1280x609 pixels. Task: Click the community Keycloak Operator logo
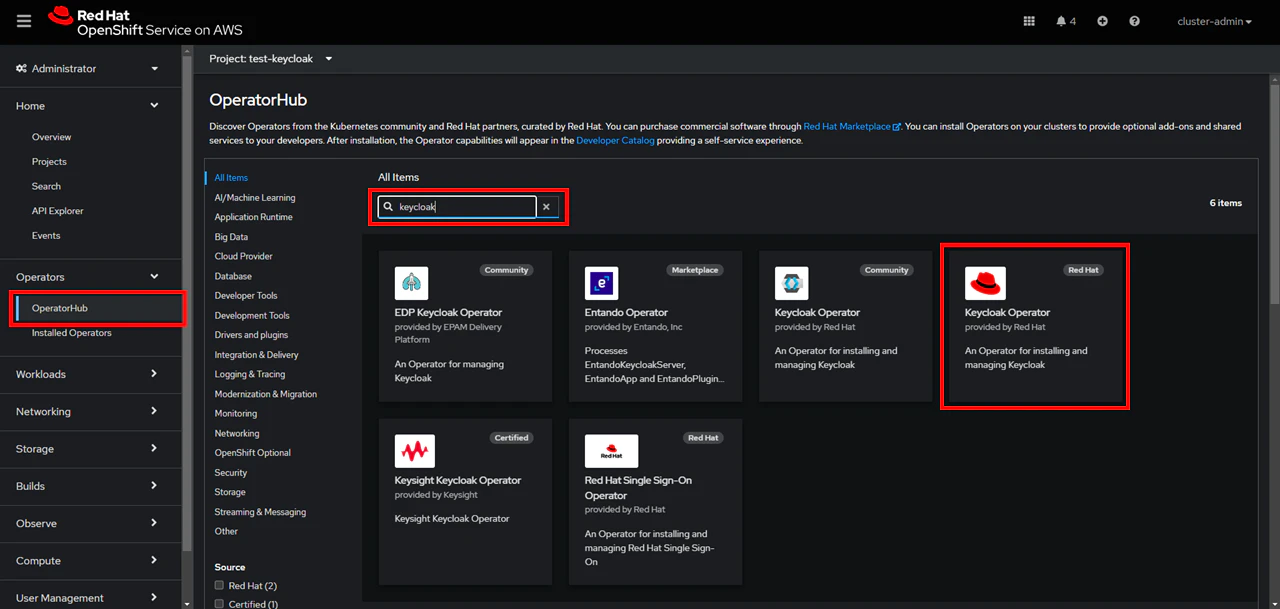(791, 283)
